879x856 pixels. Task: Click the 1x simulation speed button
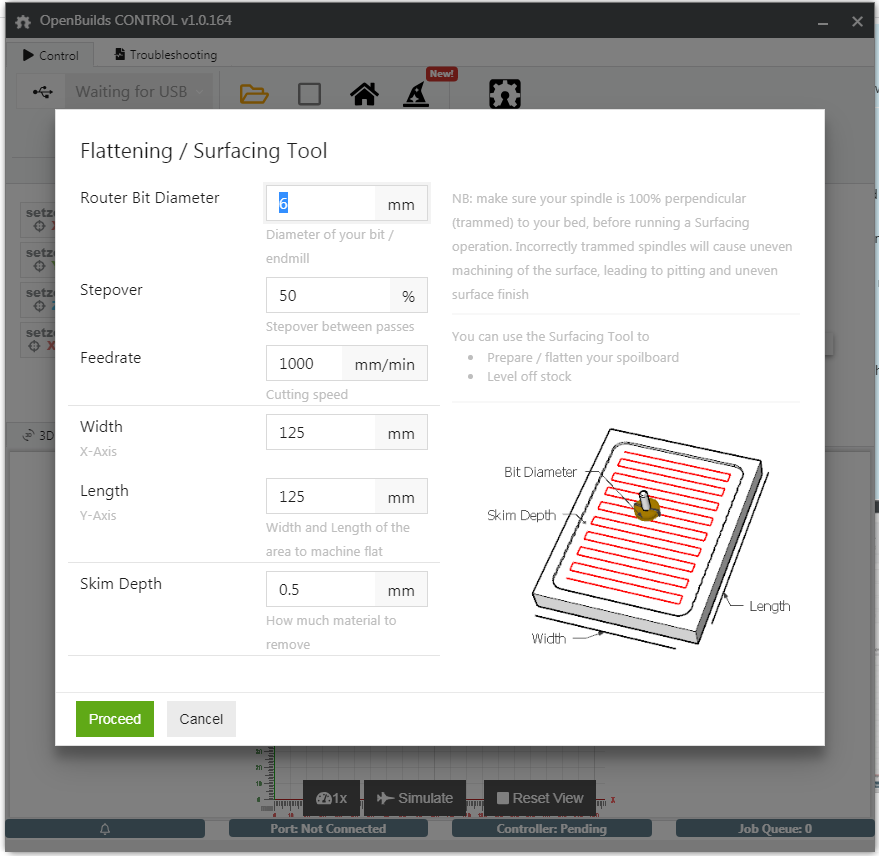click(x=331, y=798)
